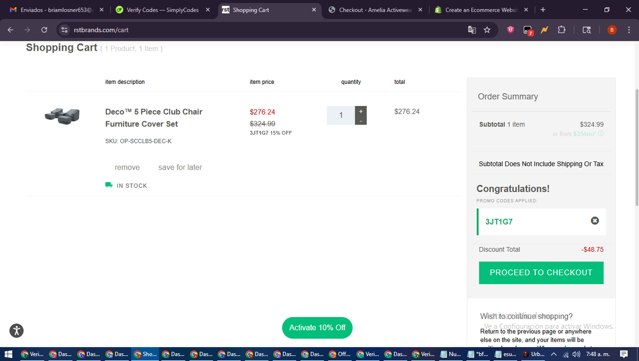Click the taskbar clock 7:48 a.m.

598,354
